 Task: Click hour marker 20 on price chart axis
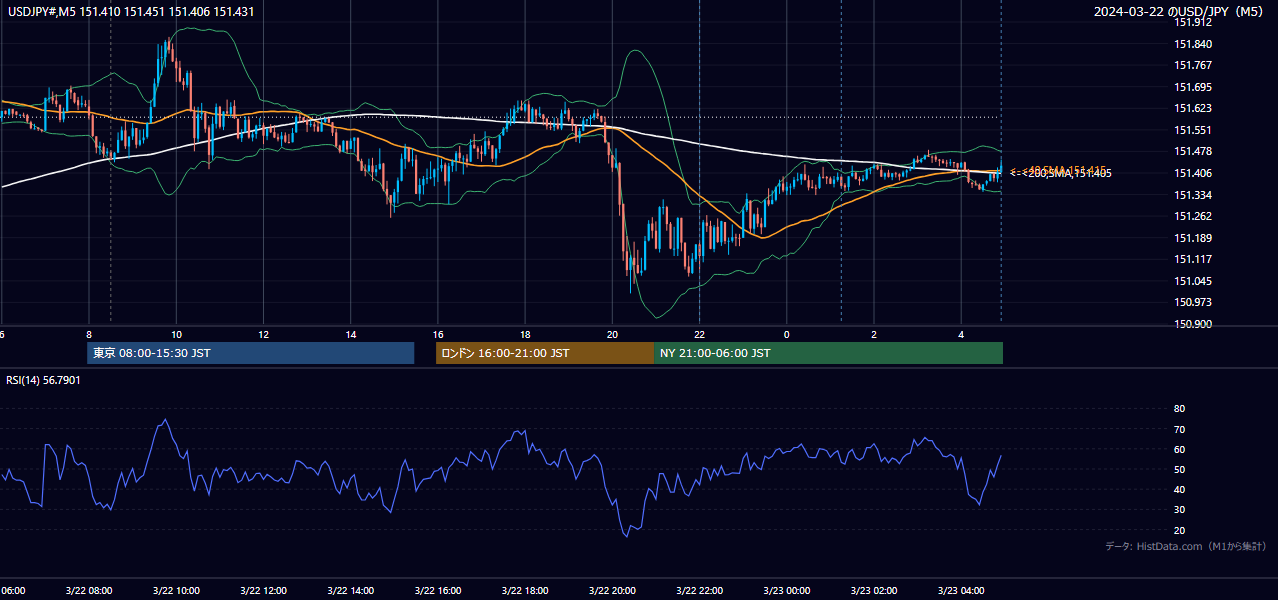tap(612, 334)
